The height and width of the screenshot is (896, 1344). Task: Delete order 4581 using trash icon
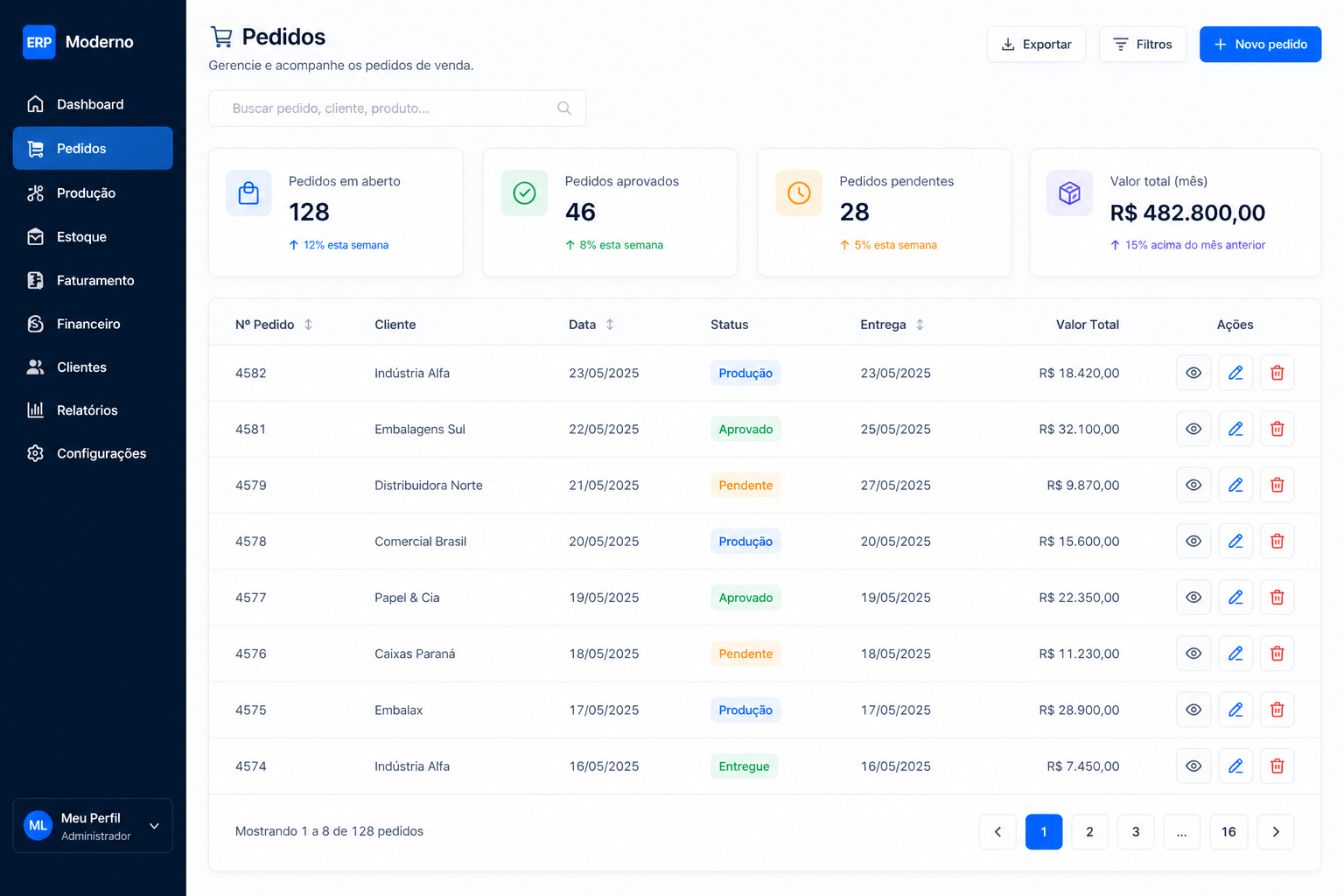pyautogui.click(x=1277, y=429)
